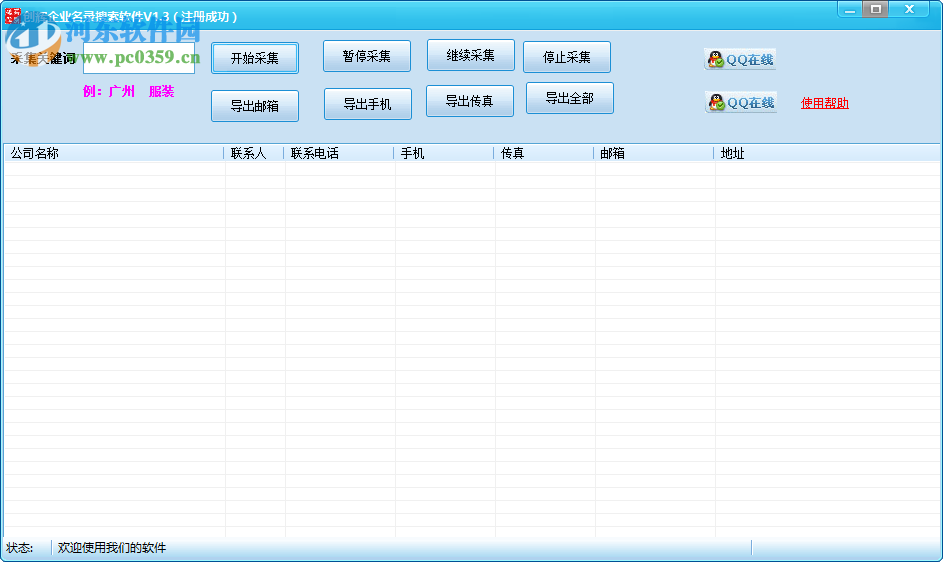Export mobile numbers via 导出手机
The width and height of the screenshot is (943, 562).
367,104
